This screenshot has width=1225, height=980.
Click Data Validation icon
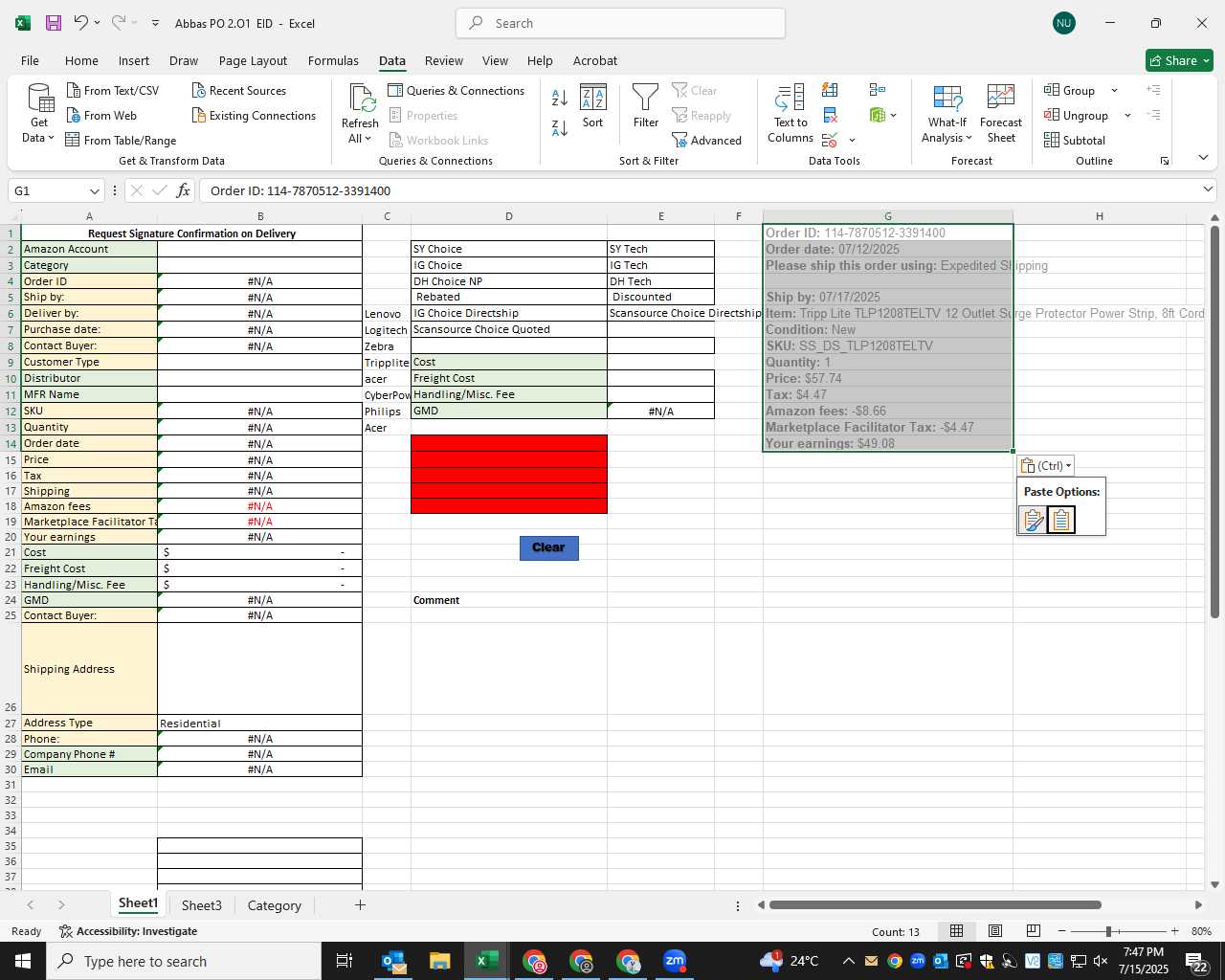[x=830, y=140]
